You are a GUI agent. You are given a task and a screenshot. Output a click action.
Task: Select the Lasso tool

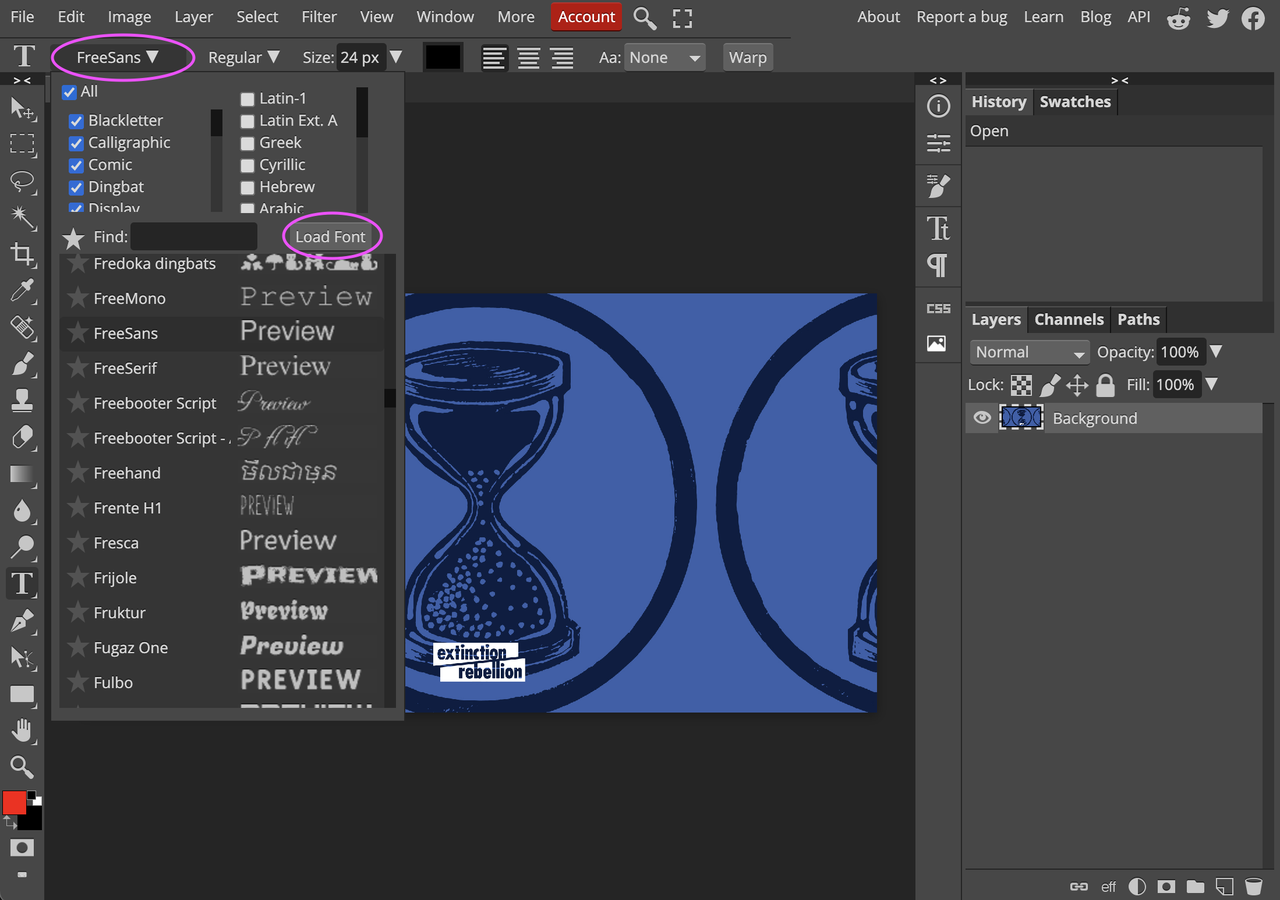pyautogui.click(x=22, y=181)
